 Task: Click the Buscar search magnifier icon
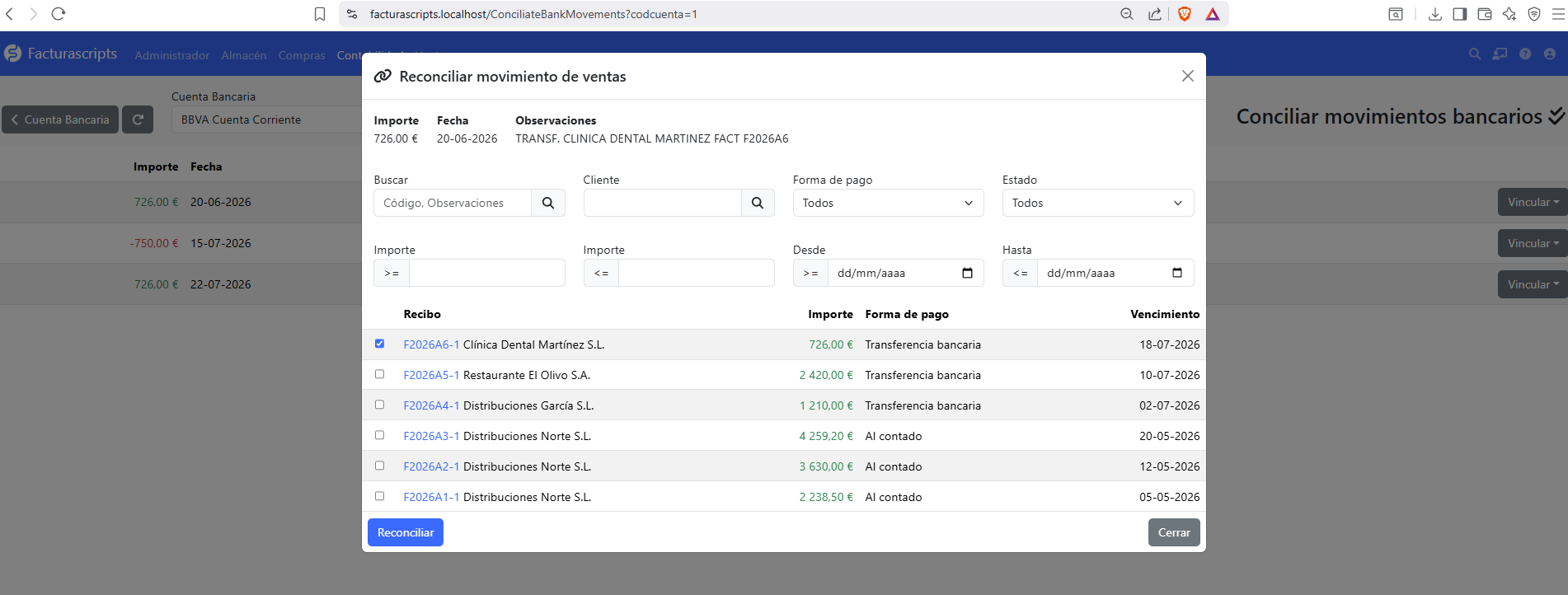tap(548, 203)
